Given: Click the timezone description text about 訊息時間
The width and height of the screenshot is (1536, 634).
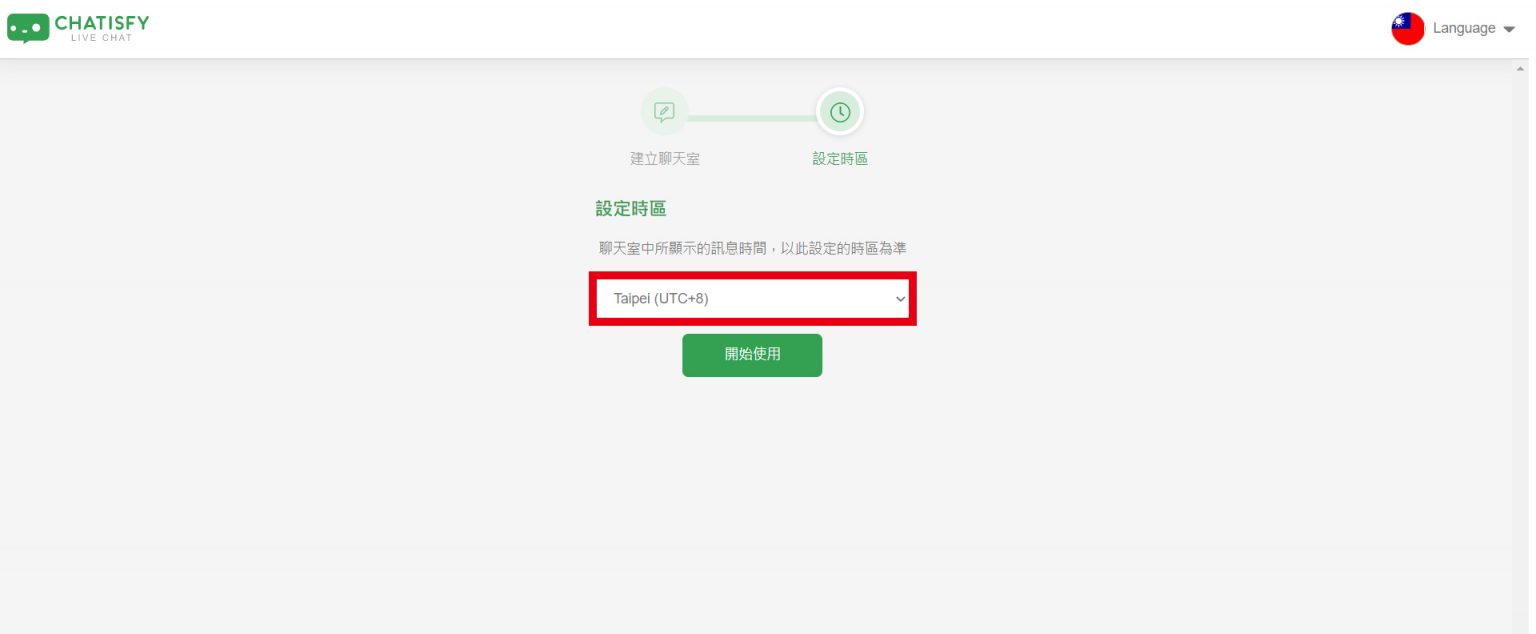Looking at the screenshot, I should pyautogui.click(x=752, y=248).
